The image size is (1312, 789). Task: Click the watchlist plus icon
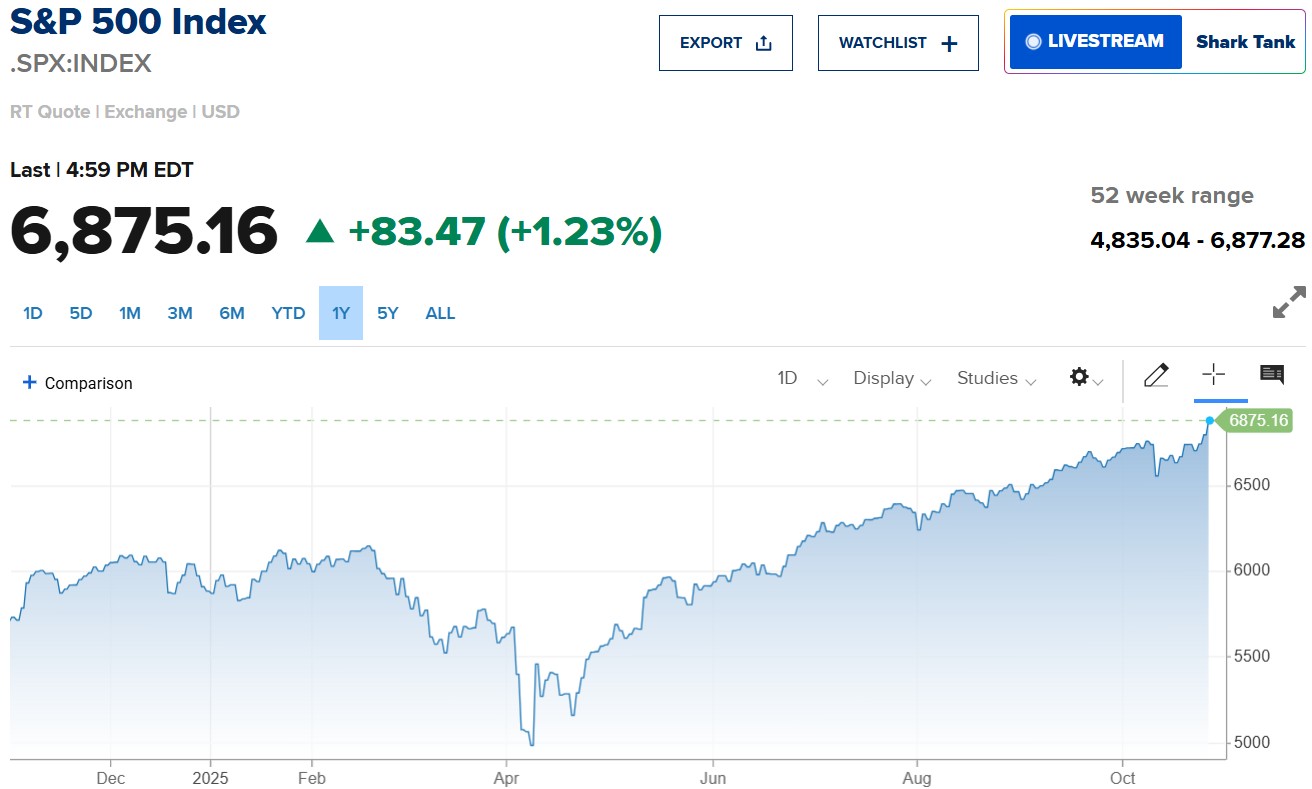950,43
